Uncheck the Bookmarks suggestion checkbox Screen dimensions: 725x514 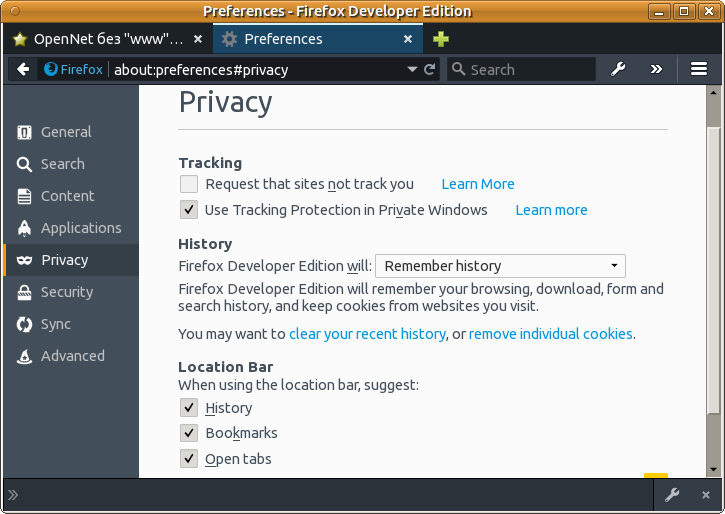click(x=189, y=433)
